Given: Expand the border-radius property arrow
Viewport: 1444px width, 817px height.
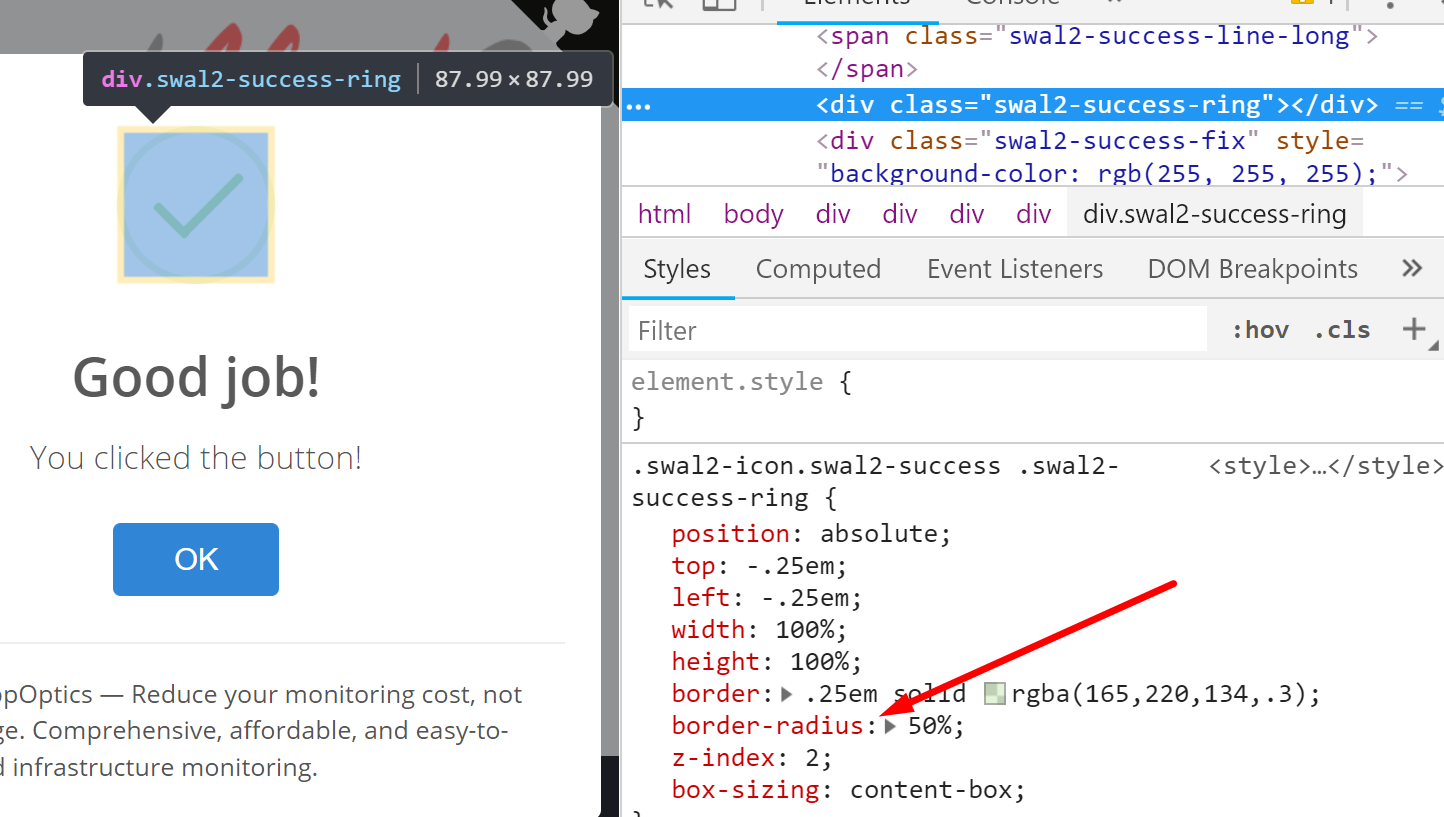Looking at the screenshot, I should pos(889,726).
